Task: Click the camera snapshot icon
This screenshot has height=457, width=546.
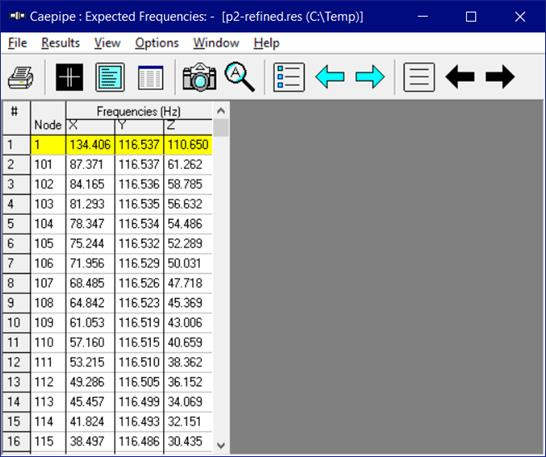Action: (x=199, y=77)
